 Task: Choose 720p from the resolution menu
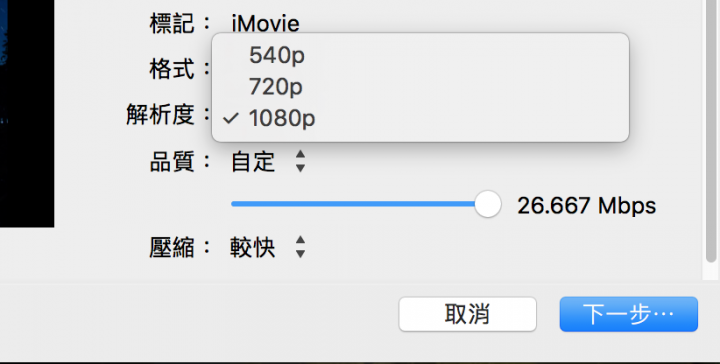pyautogui.click(x=420, y=86)
